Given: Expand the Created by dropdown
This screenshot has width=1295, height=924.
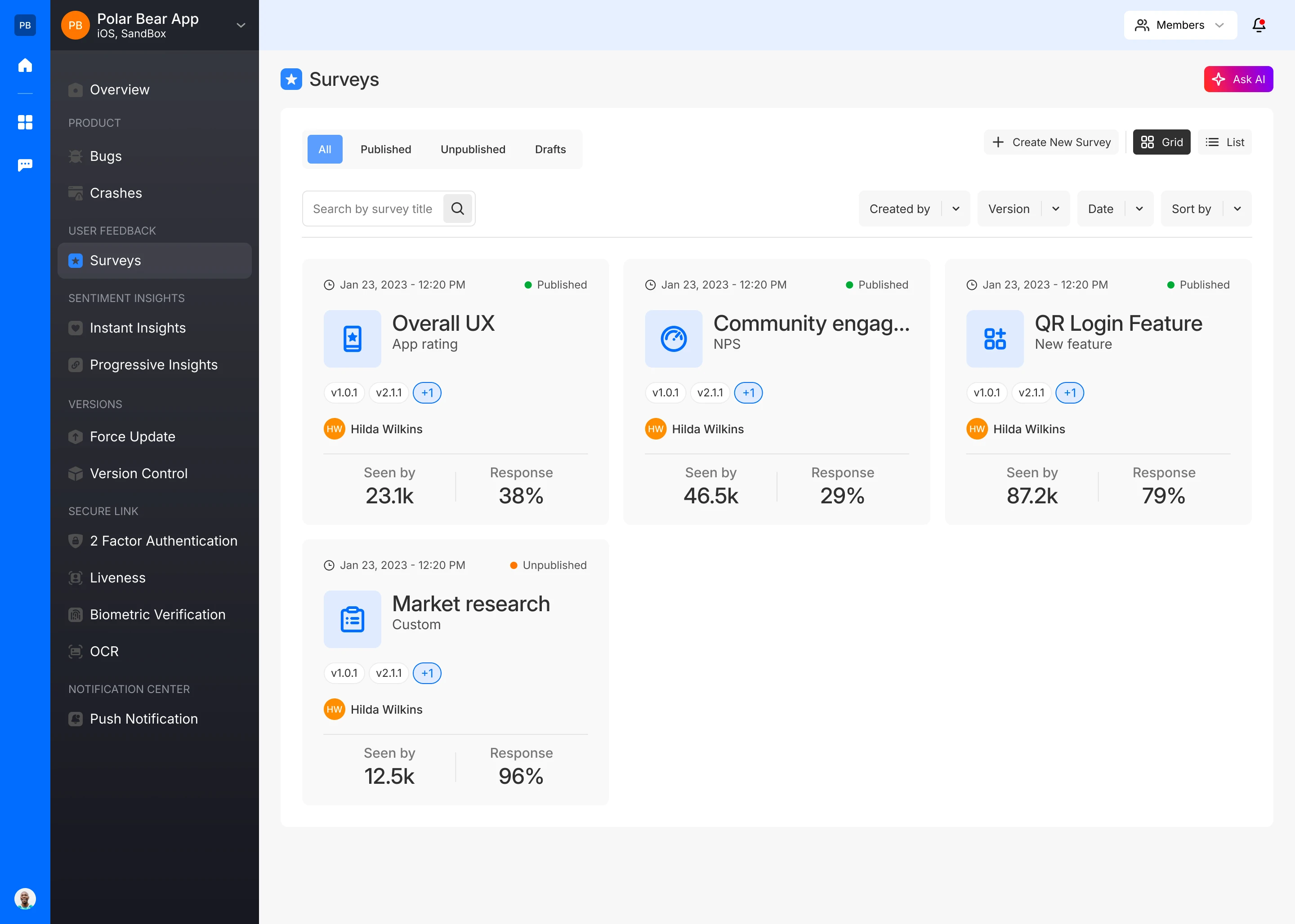Looking at the screenshot, I should [914, 209].
